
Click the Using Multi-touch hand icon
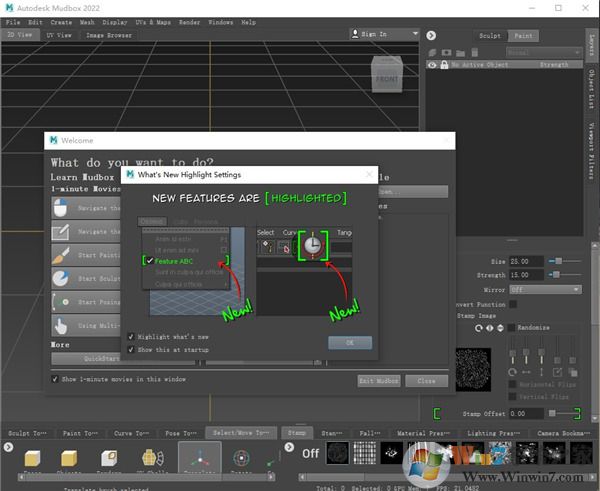[x=61, y=326]
